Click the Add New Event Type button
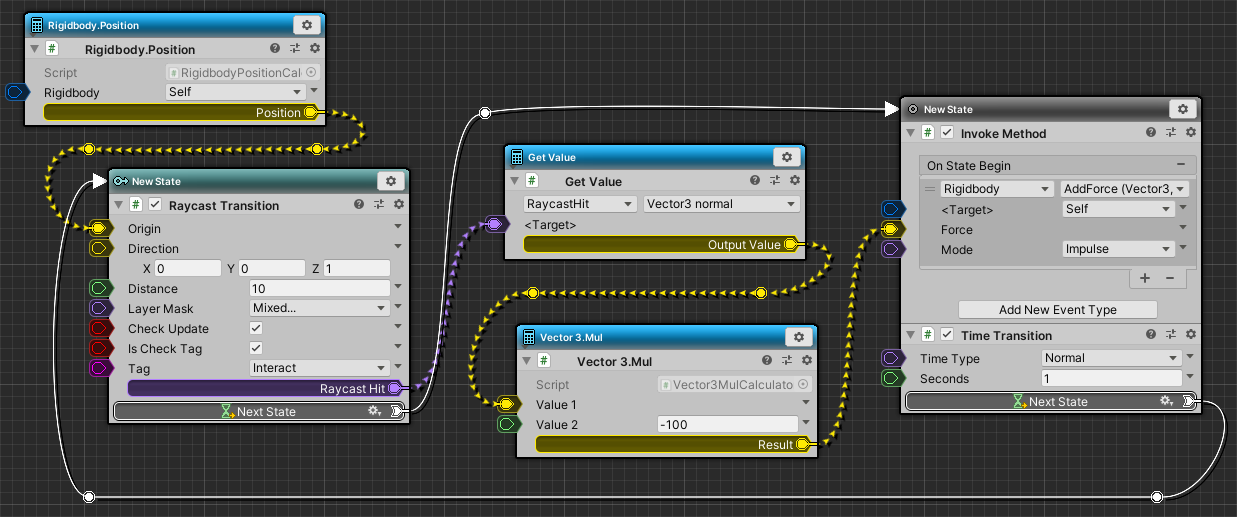Image resolution: width=1237 pixels, height=517 pixels. click(1057, 310)
